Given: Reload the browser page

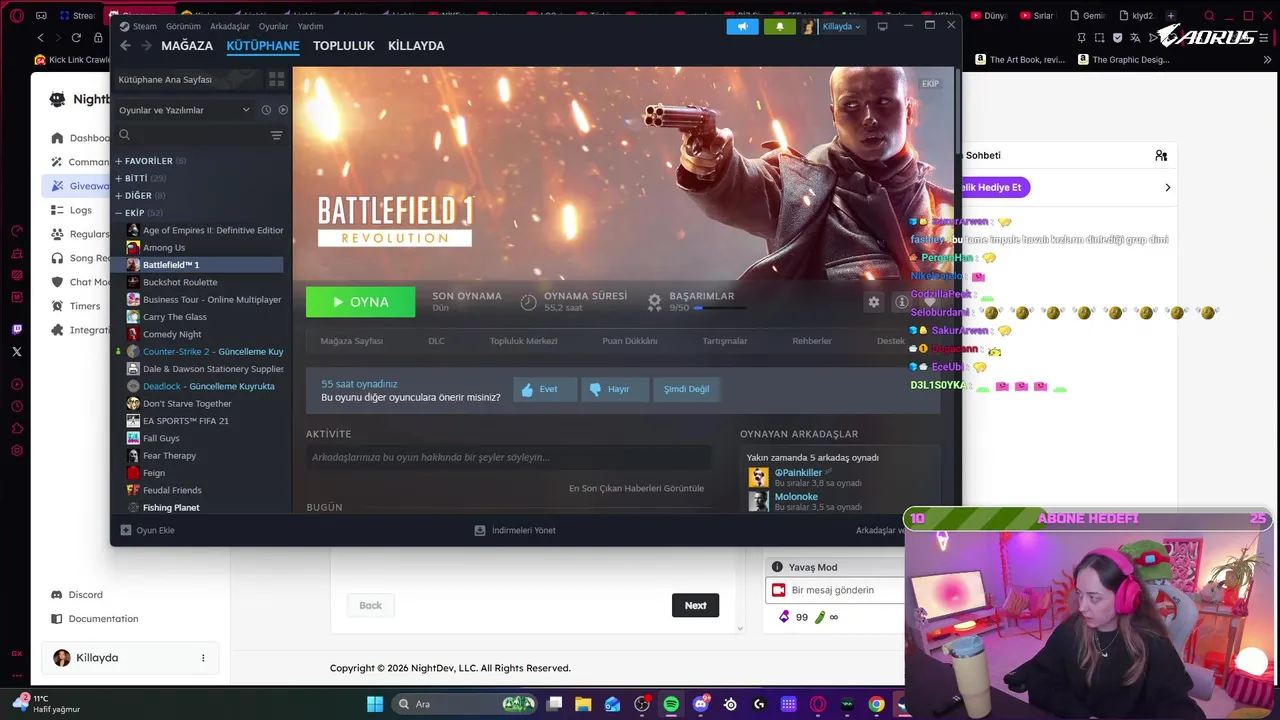Looking at the screenshot, I should (x=76, y=37).
